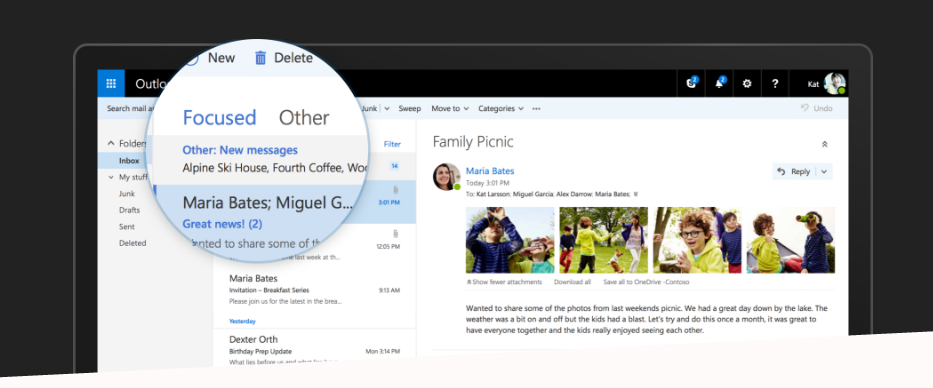Screen dimensions: 933x388
Task: Open the Filter link
Action: click(x=392, y=144)
